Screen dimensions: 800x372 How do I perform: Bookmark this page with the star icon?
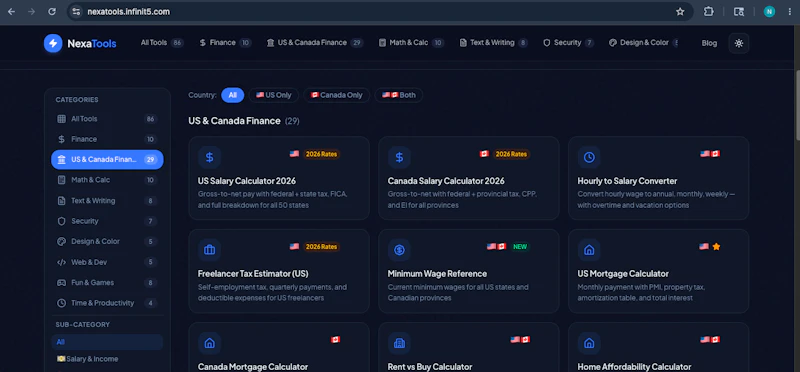click(680, 12)
